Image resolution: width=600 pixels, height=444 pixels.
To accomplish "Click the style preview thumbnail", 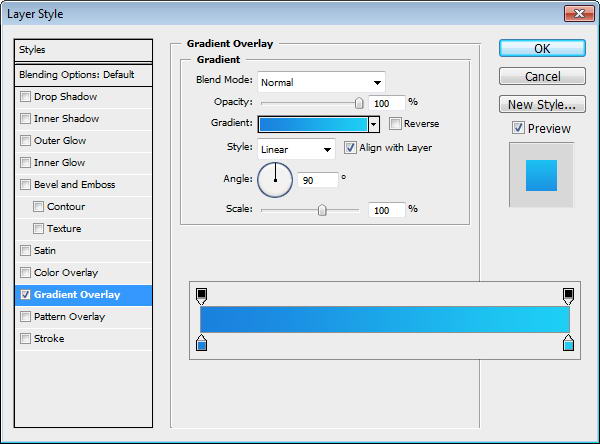I will pyautogui.click(x=541, y=175).
